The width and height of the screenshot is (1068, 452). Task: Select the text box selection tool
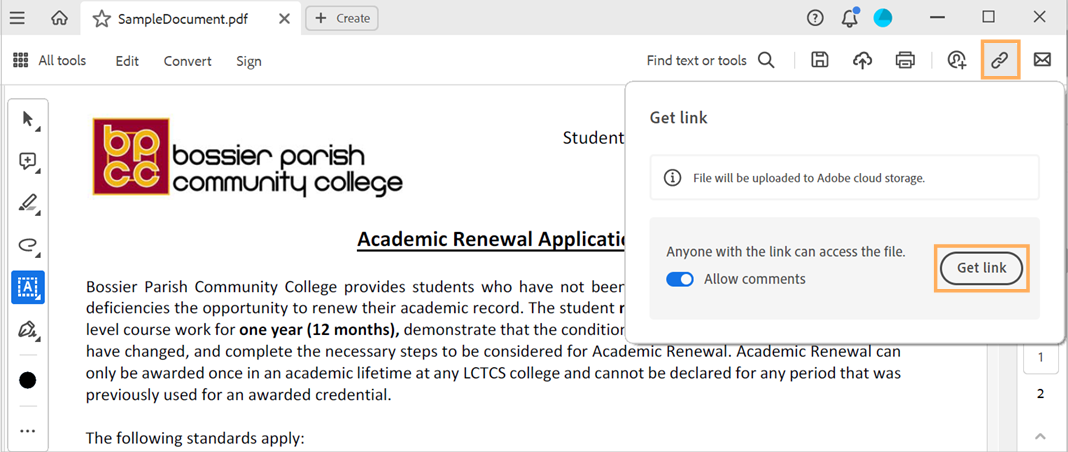[28, 287]
